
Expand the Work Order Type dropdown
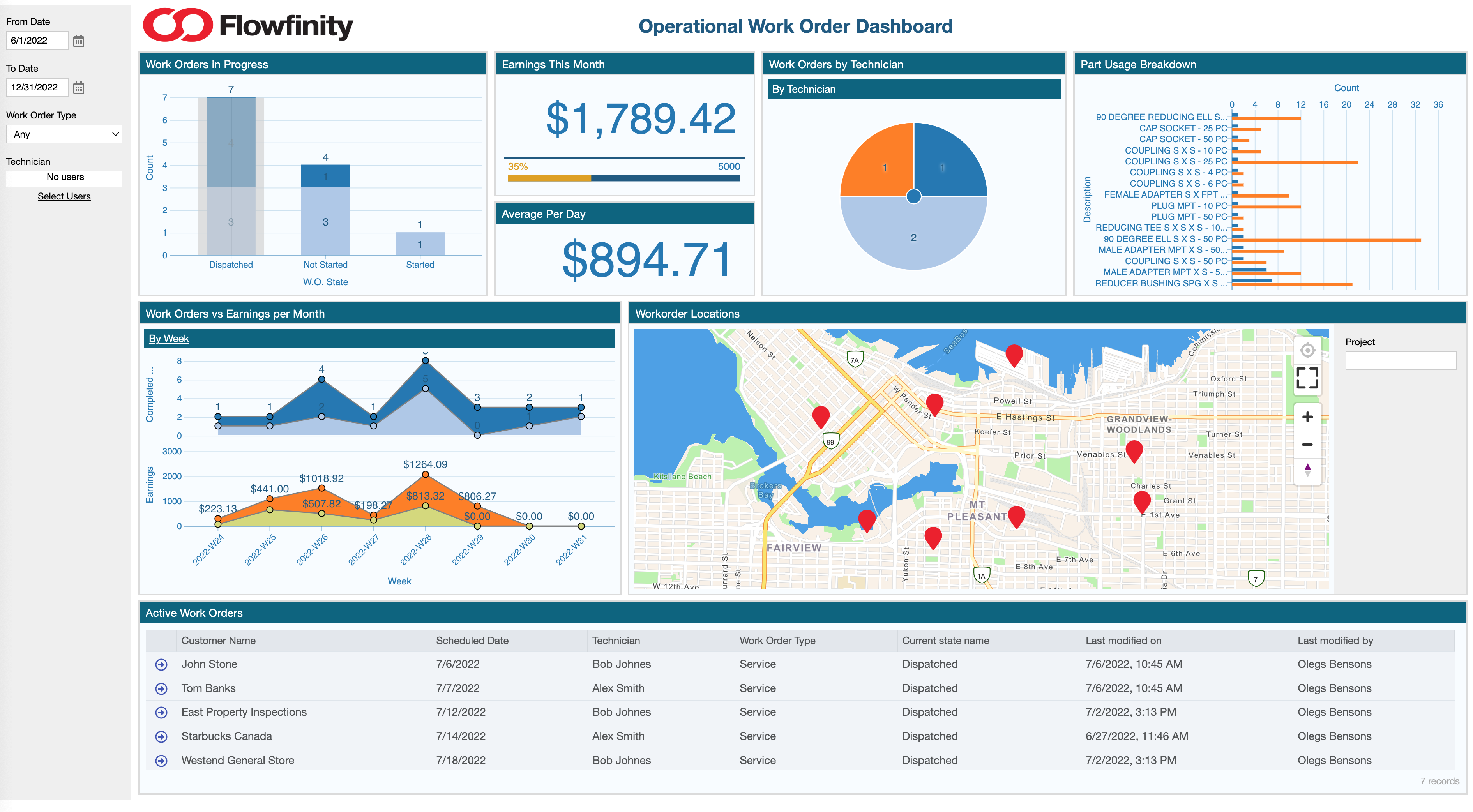(64, 134)
